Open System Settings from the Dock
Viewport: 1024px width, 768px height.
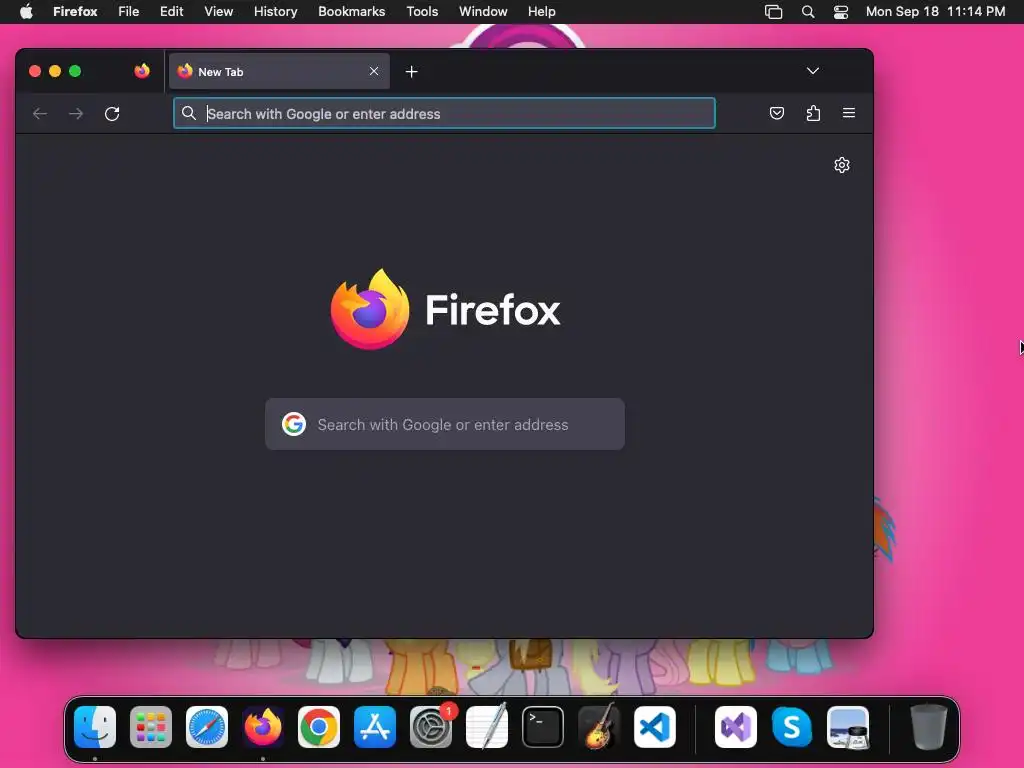(x=431, y=727)
